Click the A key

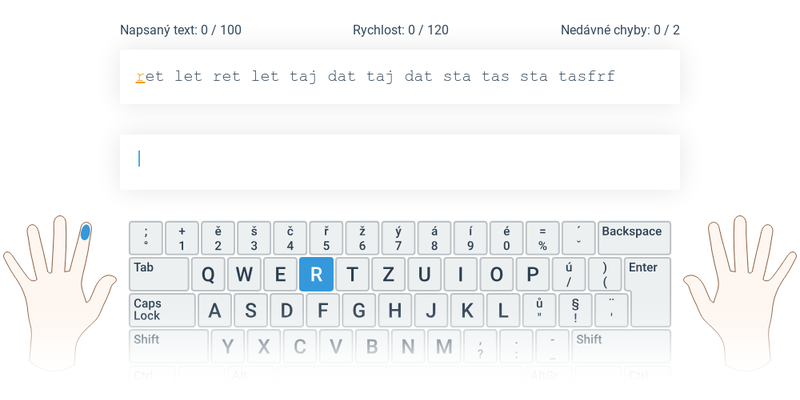click(x=215, y=310)
